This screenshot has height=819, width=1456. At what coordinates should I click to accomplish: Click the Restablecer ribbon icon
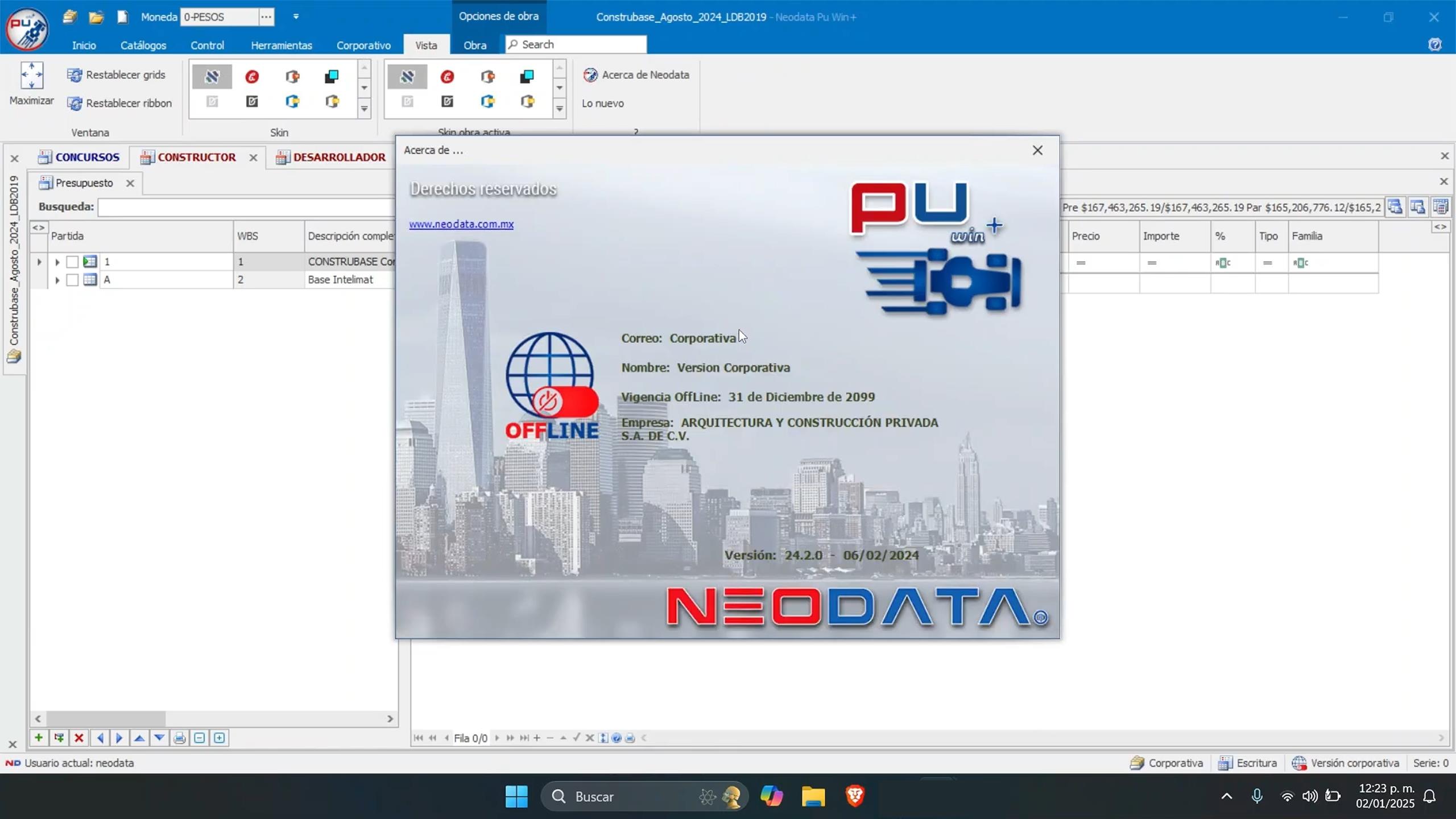tap(76, 103)
